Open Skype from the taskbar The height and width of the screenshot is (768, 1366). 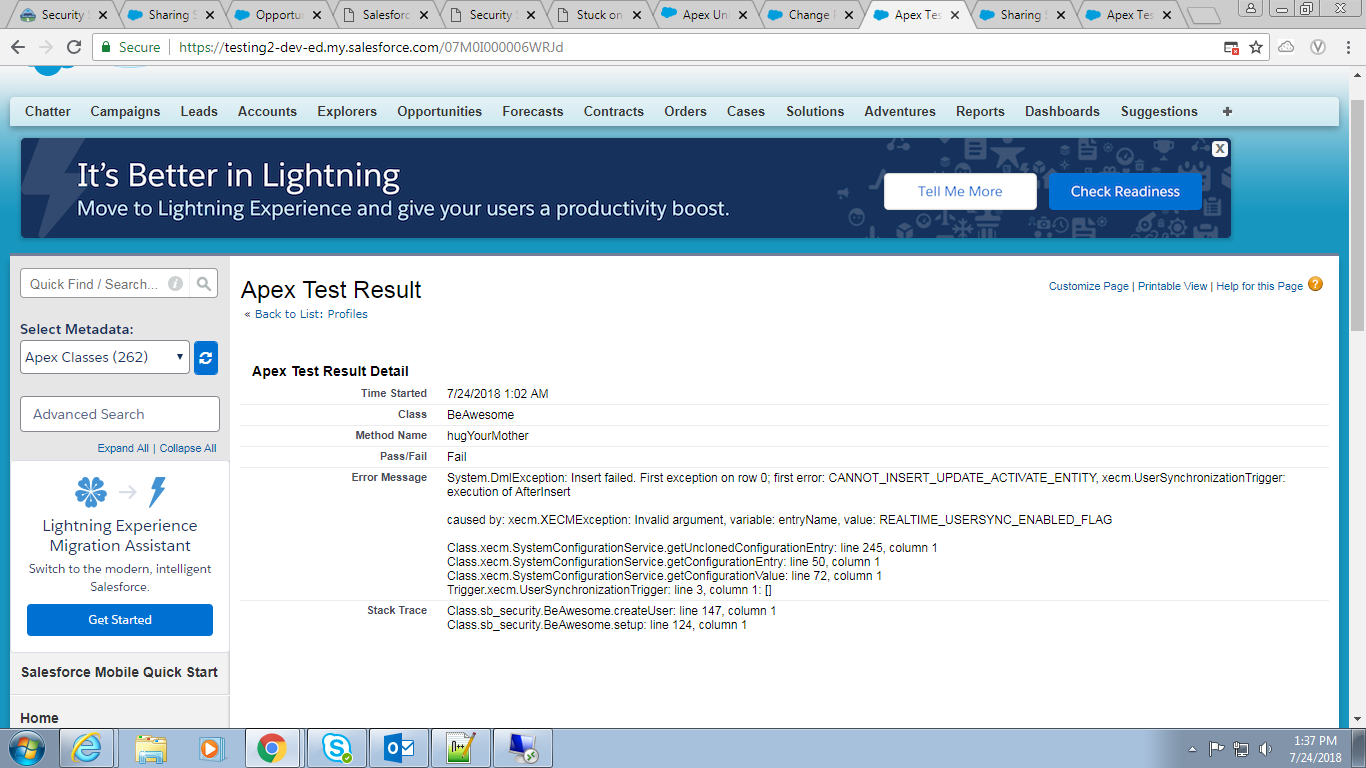(336, 748)
